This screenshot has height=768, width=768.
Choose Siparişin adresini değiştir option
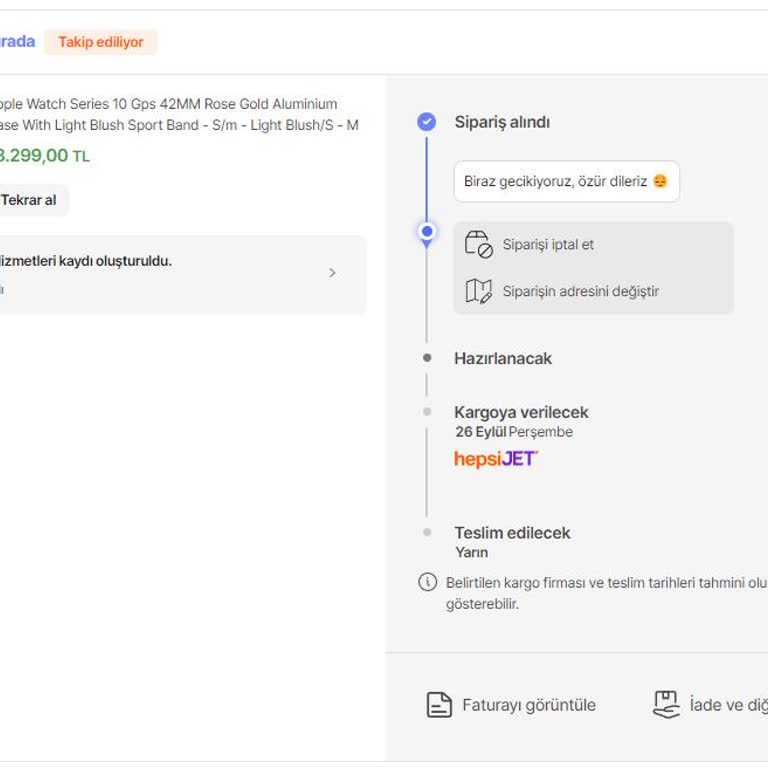[x=580, y=292]
